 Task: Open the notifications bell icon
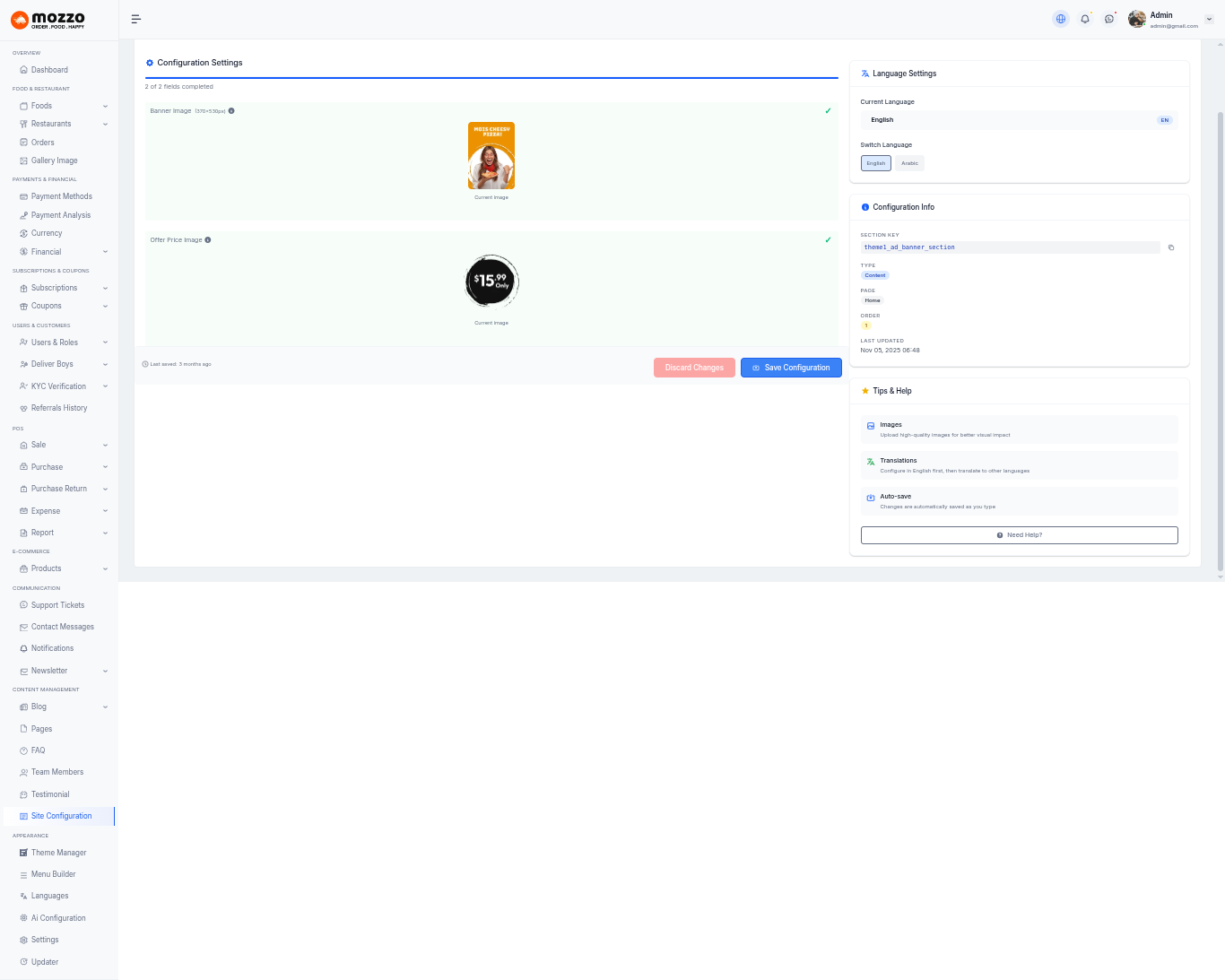tap(1085, 19)
